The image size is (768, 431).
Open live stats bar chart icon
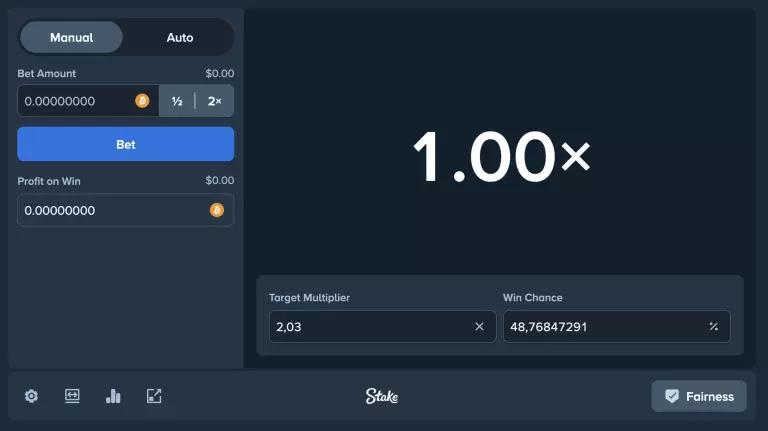[113, 396]
